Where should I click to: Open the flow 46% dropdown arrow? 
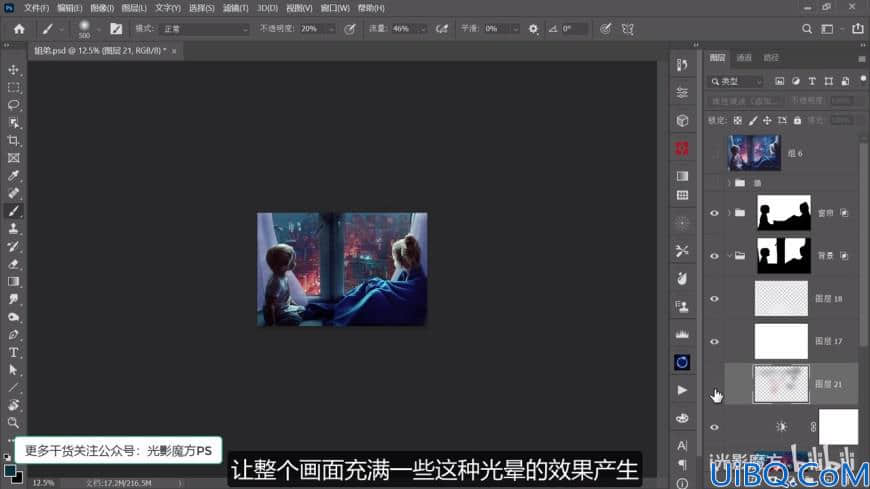[423, 29]
